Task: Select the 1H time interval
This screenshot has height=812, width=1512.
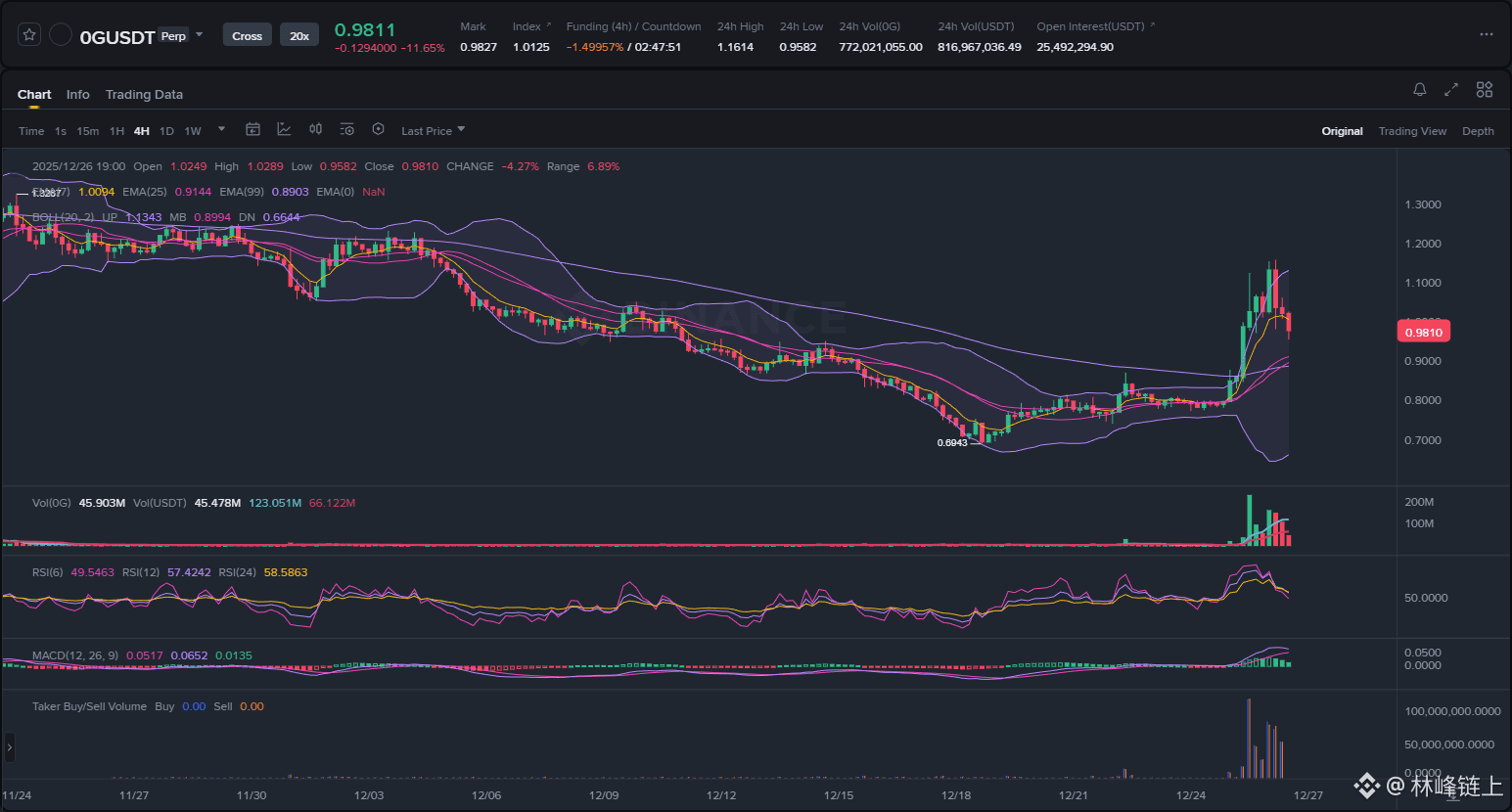Action: pyautogui.click(x=116, y=131)
